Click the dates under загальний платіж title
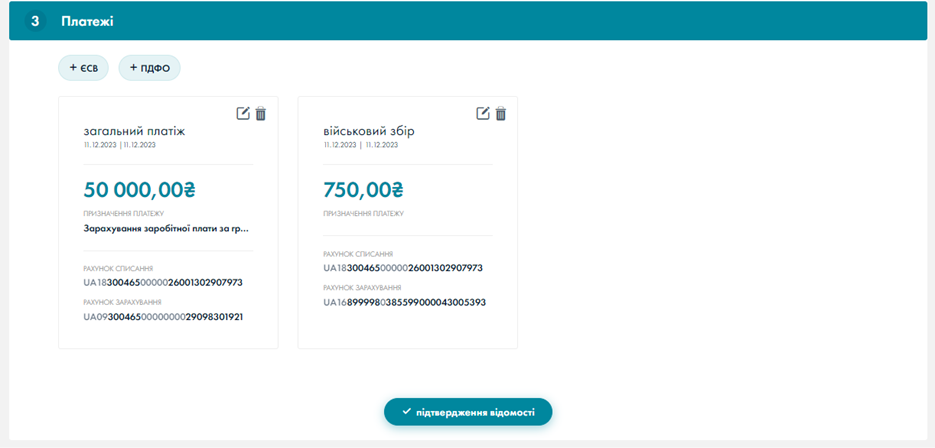 click(x=120, y=145)
